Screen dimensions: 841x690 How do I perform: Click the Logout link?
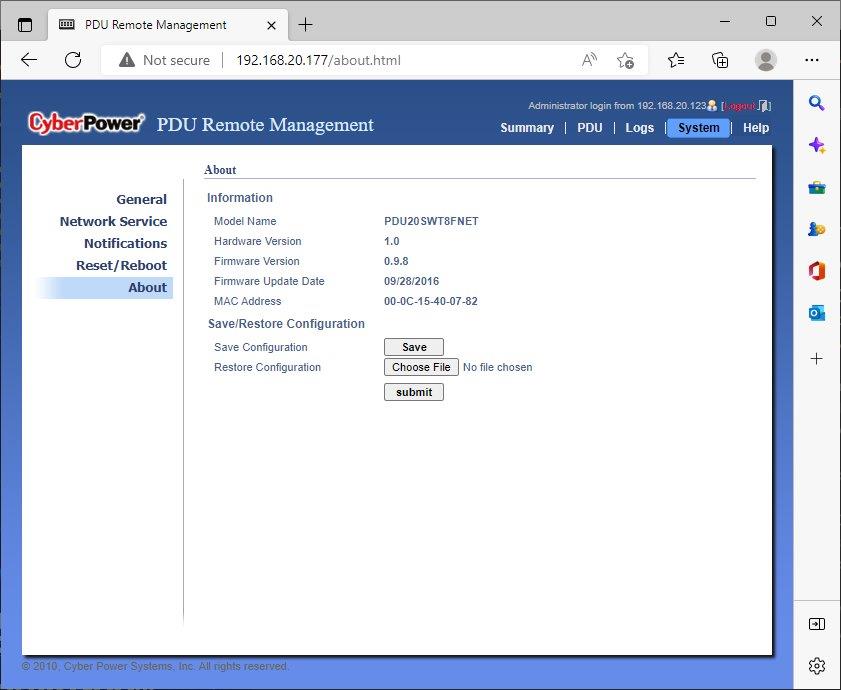[x=739, y=106]
